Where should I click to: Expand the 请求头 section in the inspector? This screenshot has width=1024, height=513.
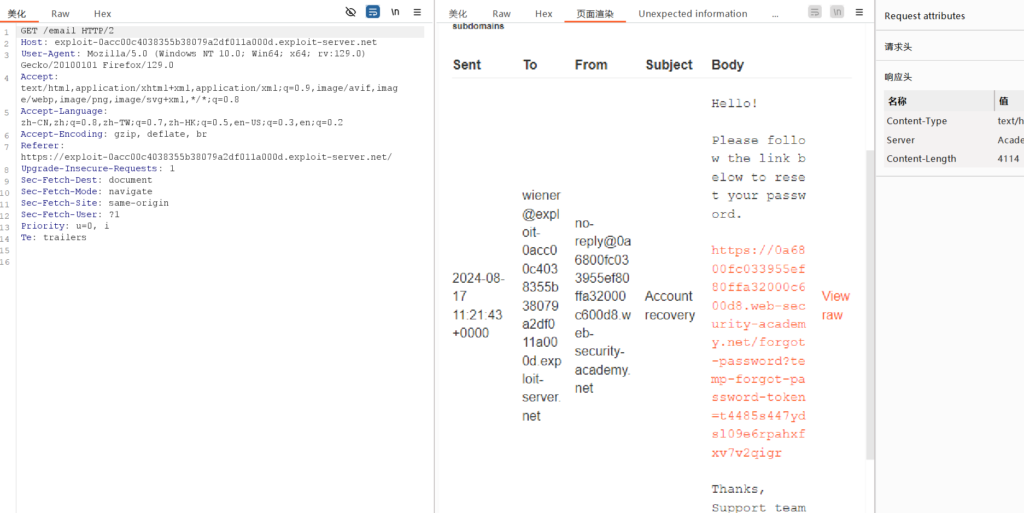pos(898,47)
